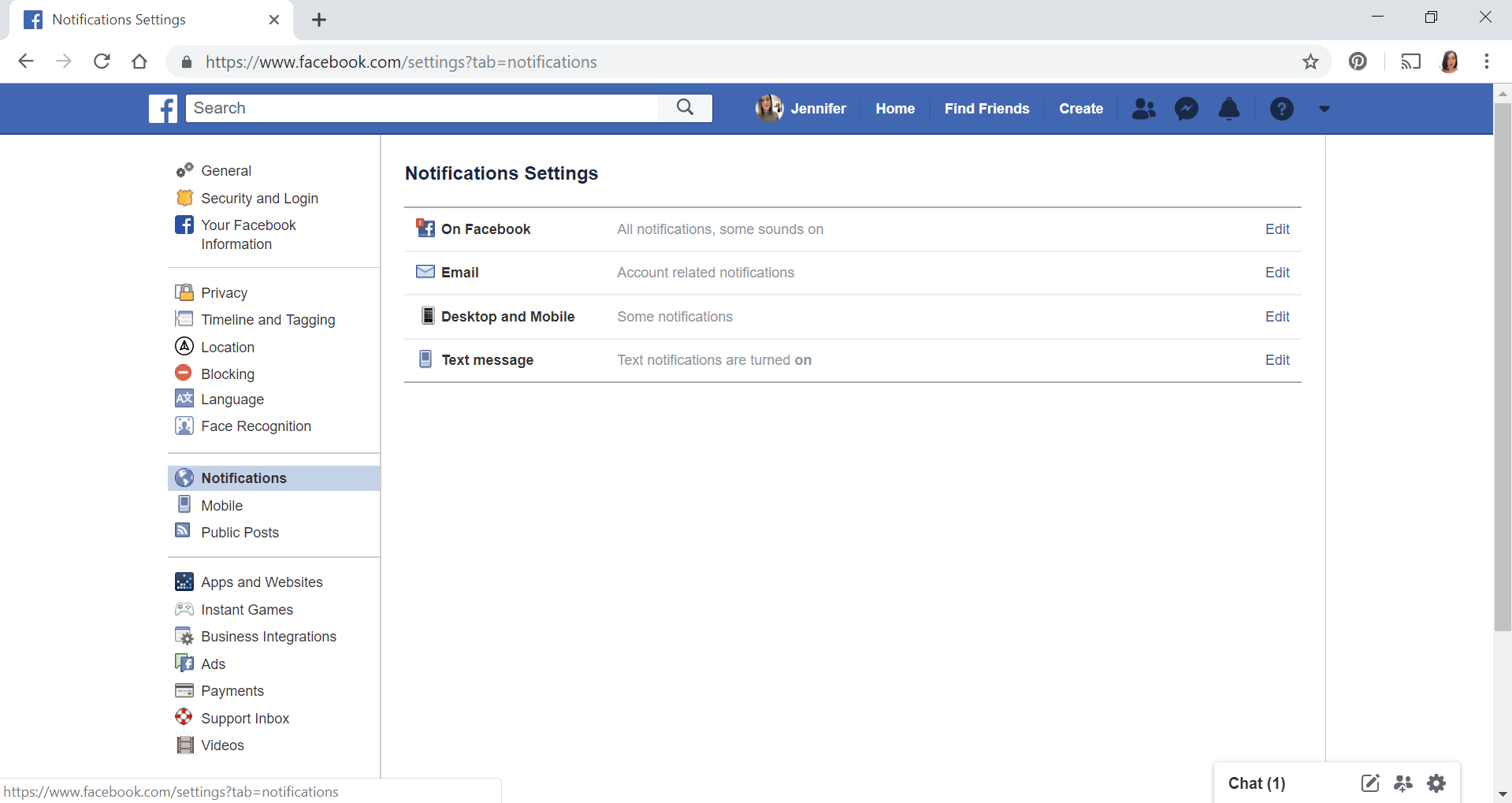Screen dimensions: 1512x803
Task: Open the Notifications bell icon
Action: [x=1228, y=108]
